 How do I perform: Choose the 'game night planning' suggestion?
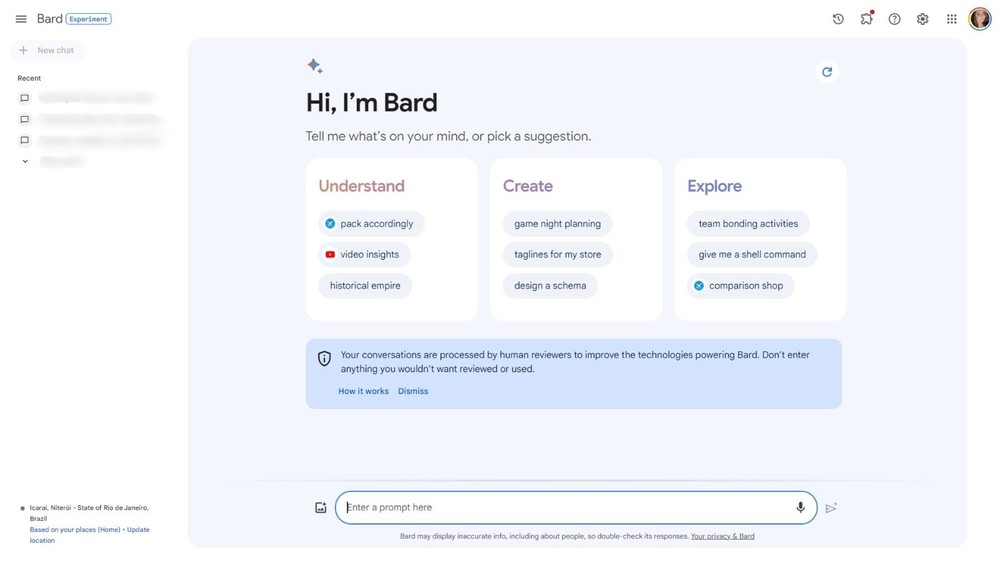tap(557, 224)
